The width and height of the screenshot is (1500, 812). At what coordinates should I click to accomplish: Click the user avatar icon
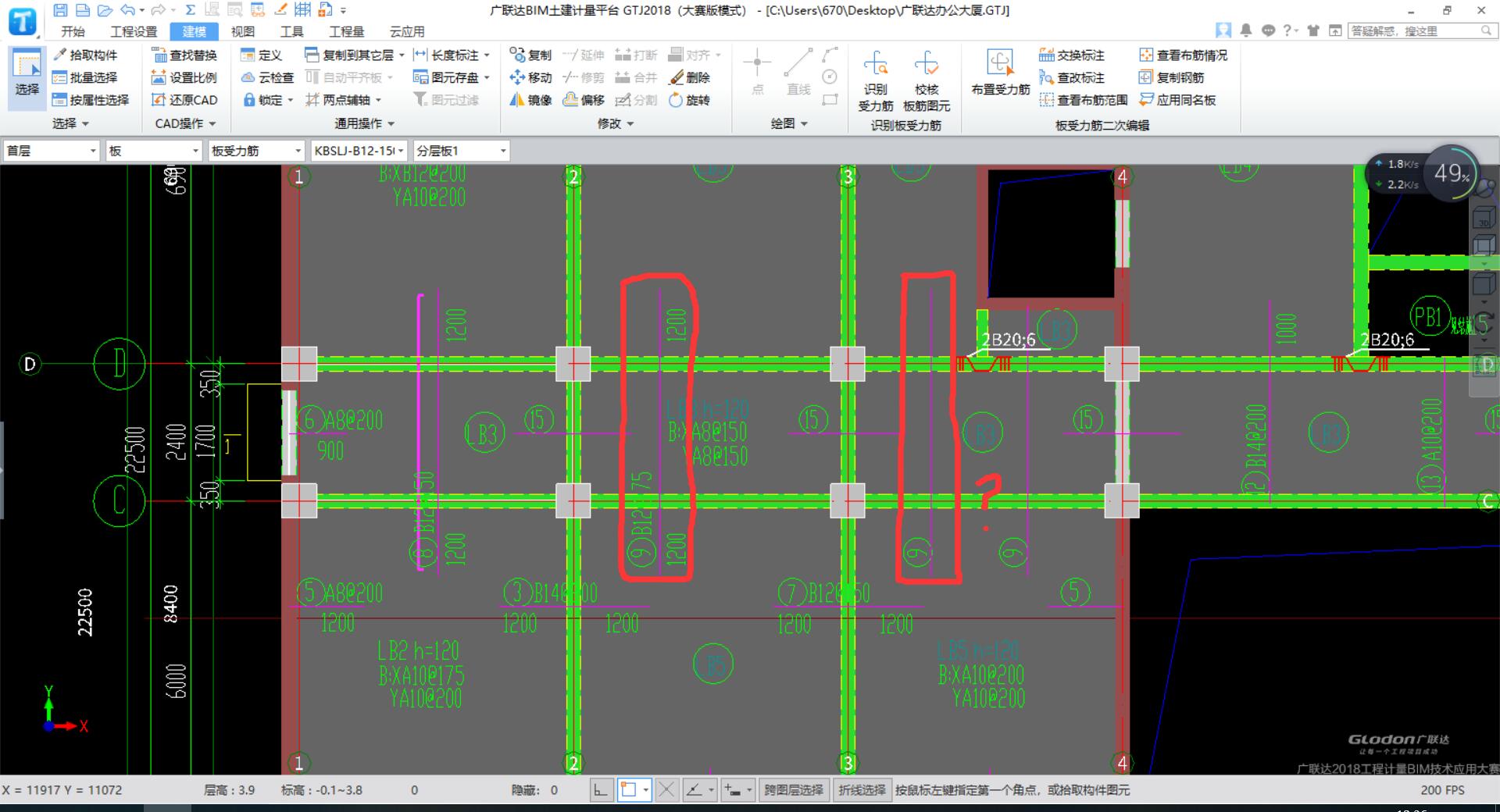pyautogui.click(x=1223, y=30)
